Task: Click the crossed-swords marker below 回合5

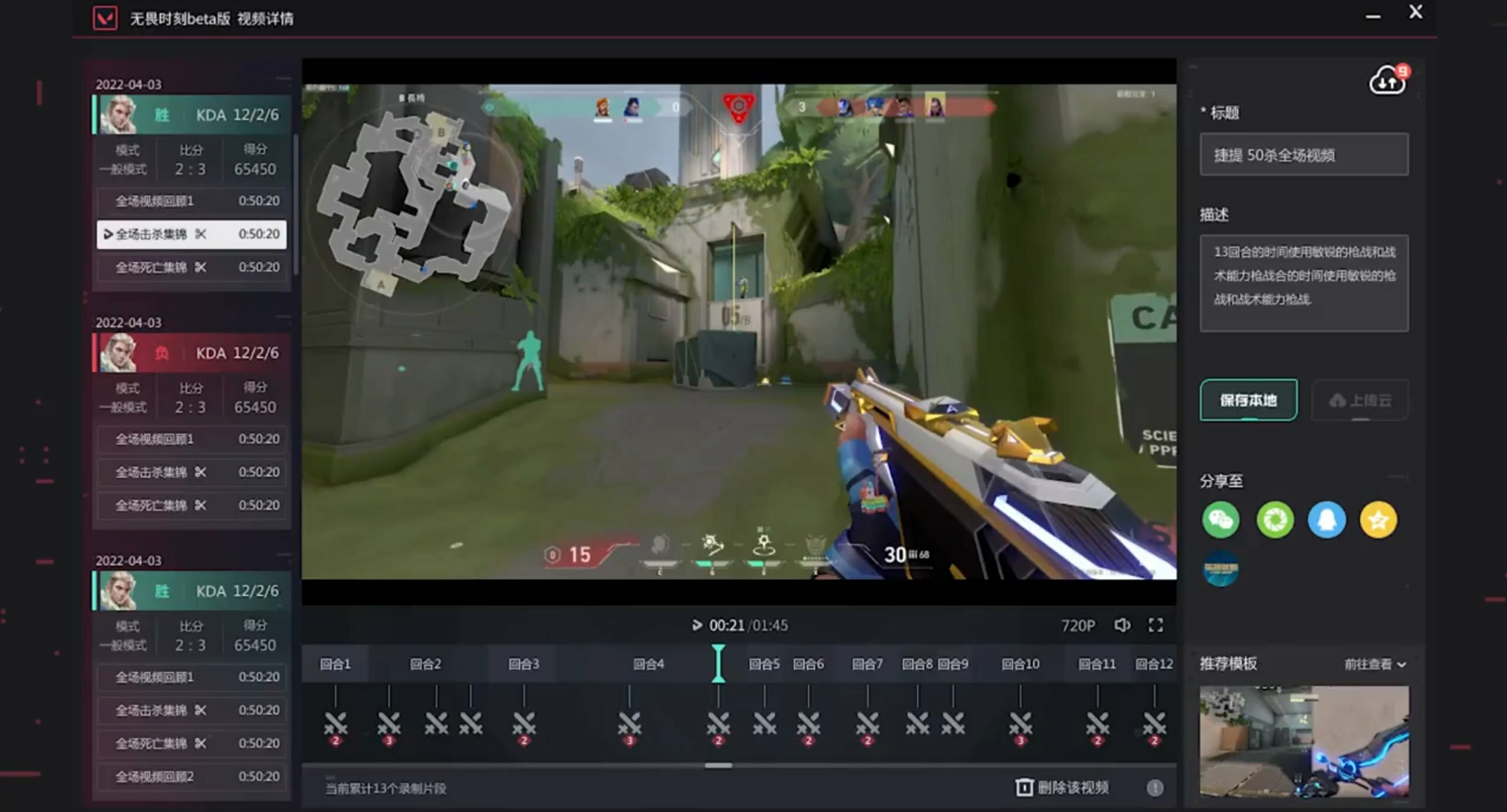Action: coord(764,724)
